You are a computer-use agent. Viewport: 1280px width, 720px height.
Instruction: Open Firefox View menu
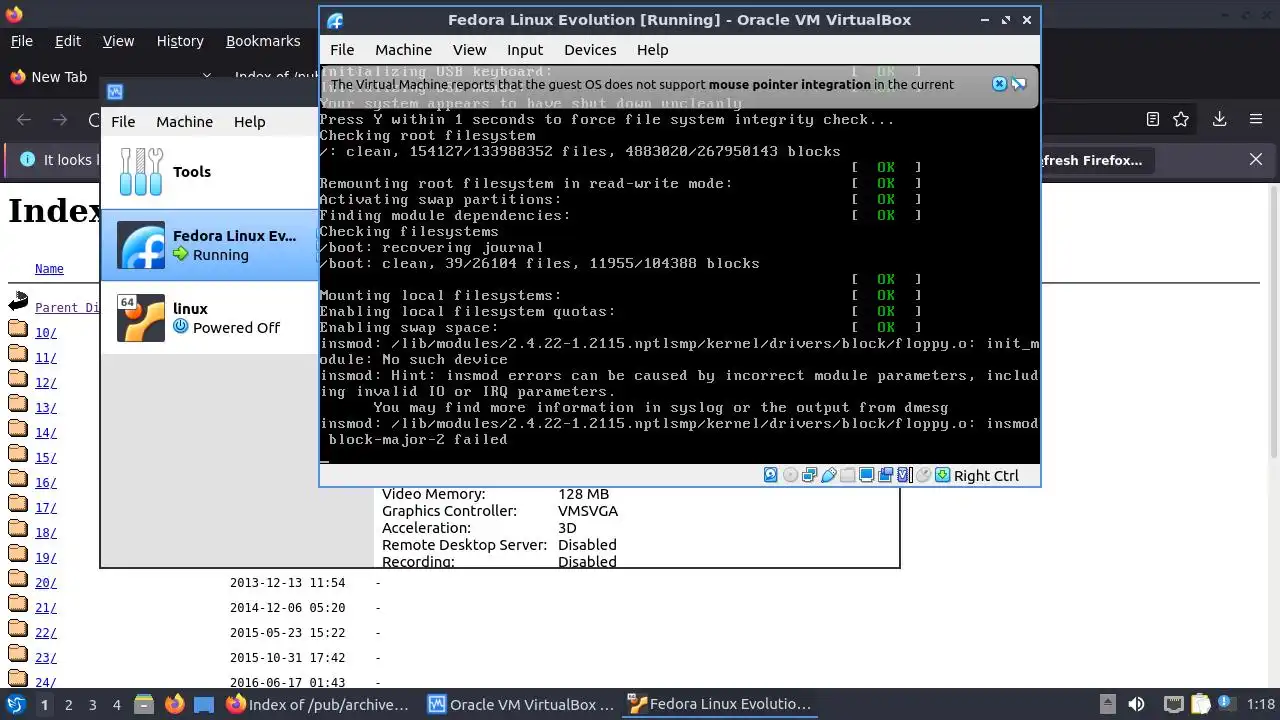[118, 41]
